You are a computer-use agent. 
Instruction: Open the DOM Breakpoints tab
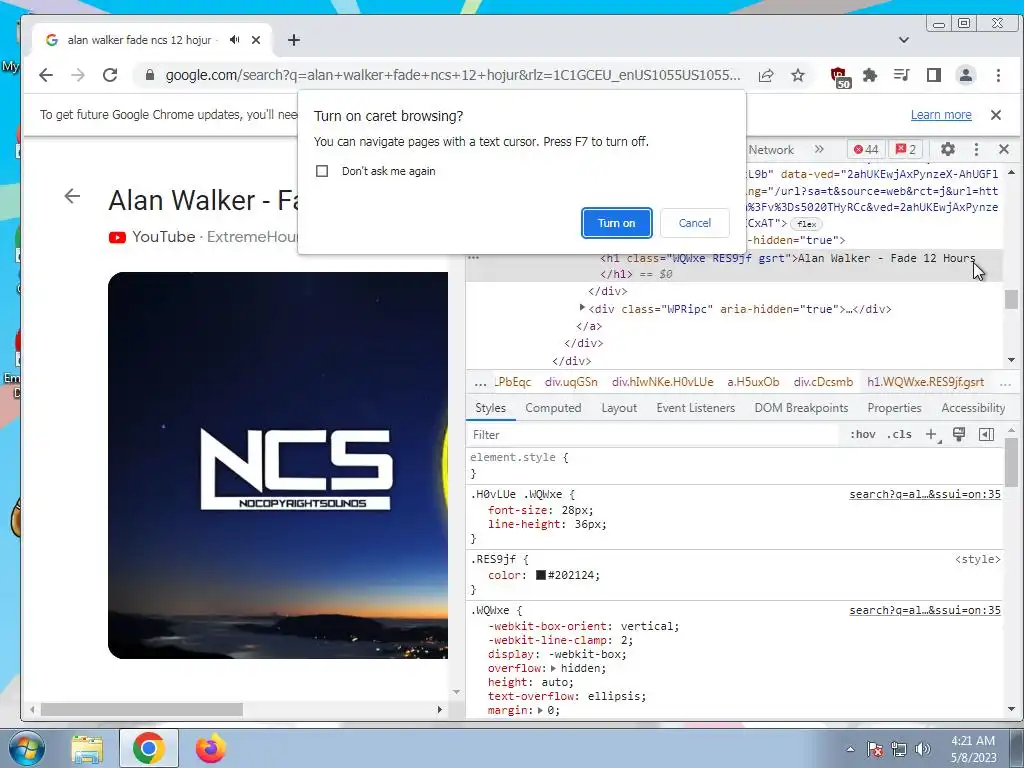tap(801, 408)
